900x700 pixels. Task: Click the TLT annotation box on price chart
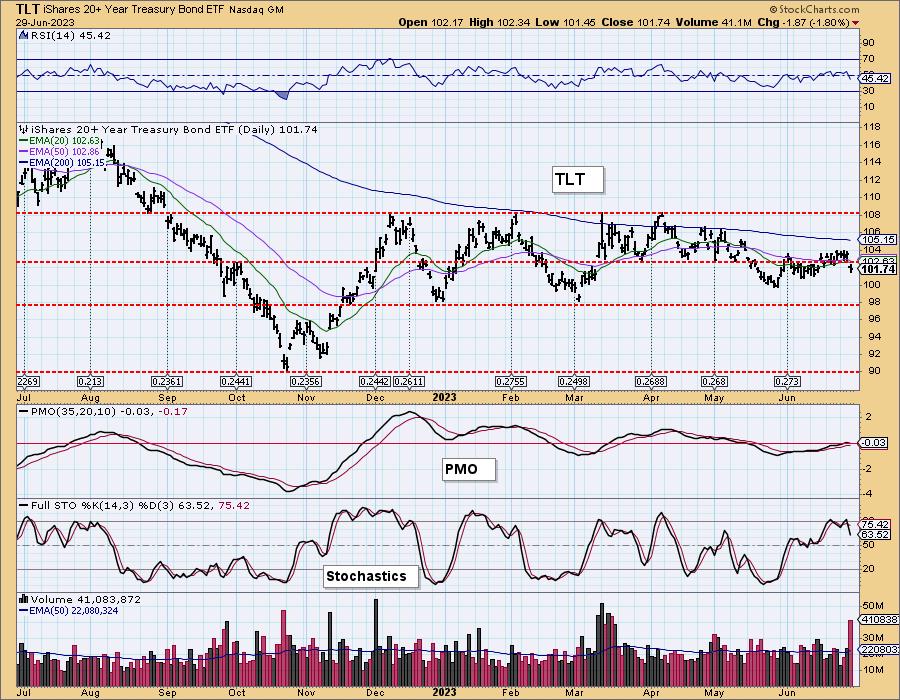pyautogui.click(x=577, y=180)
